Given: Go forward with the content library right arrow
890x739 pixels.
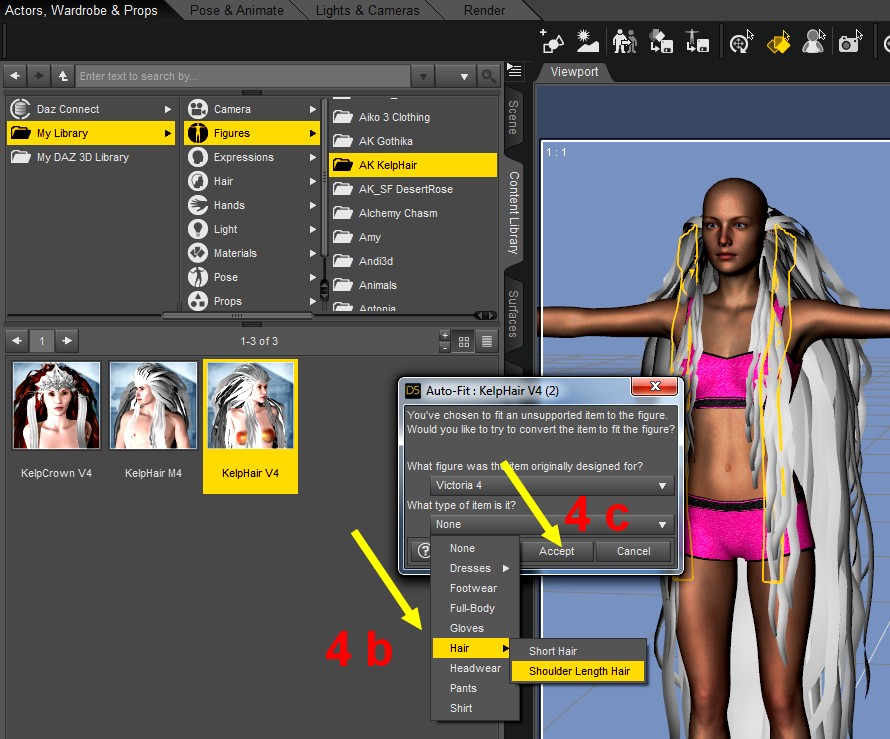Looking at the screenshot, I should coord(39,75).
